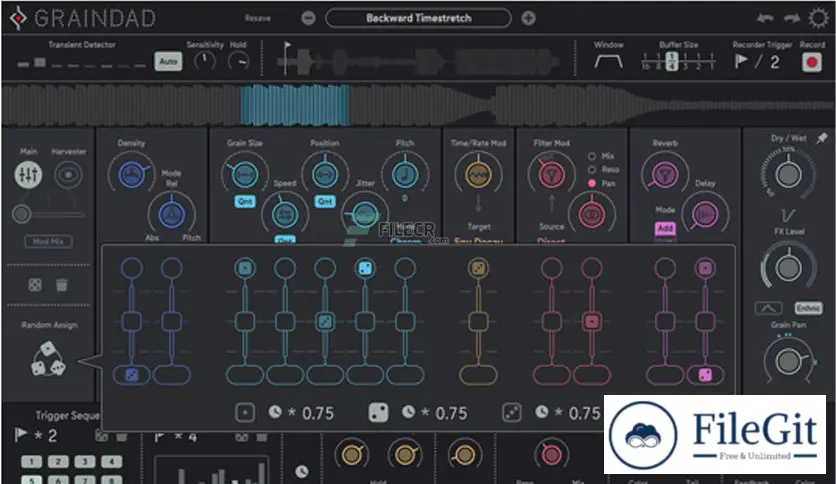Click the undo arrow icon
The height and width of the screenshot is (484, 836).
[765, 18]
